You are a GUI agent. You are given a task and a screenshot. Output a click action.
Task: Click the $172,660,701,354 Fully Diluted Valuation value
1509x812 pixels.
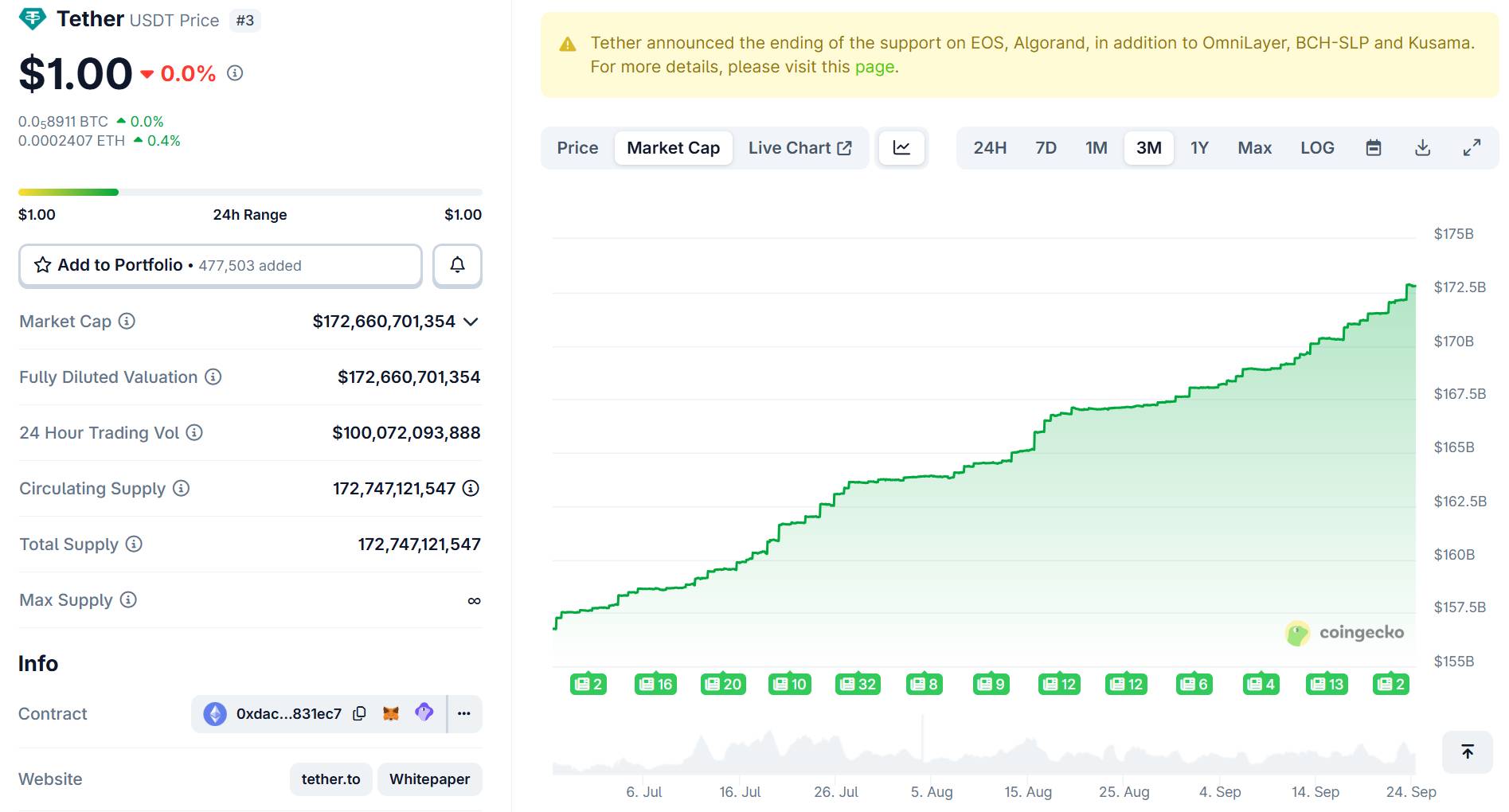[x=409, y=377]
